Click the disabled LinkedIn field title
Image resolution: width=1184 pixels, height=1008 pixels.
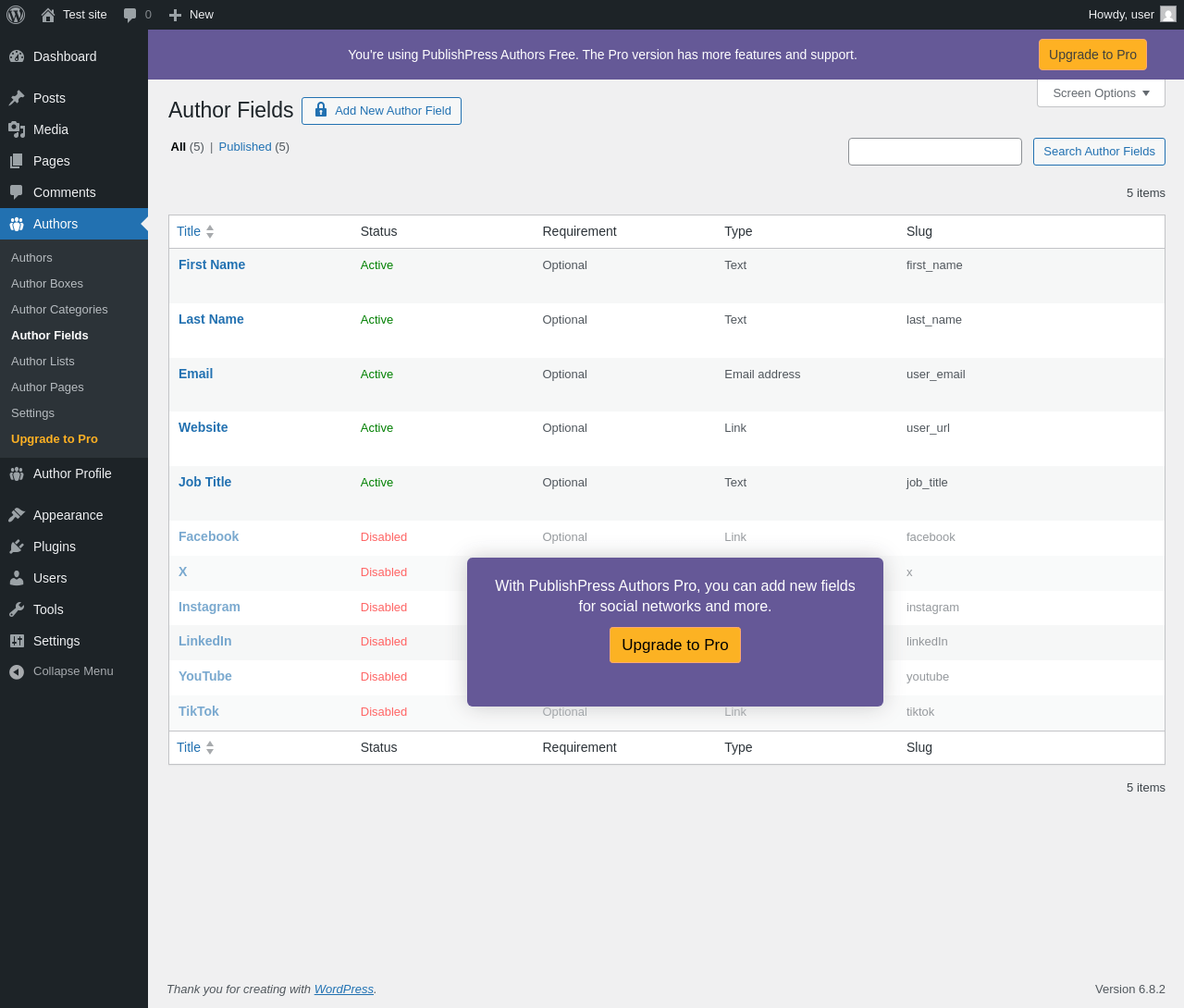[204, 641]
